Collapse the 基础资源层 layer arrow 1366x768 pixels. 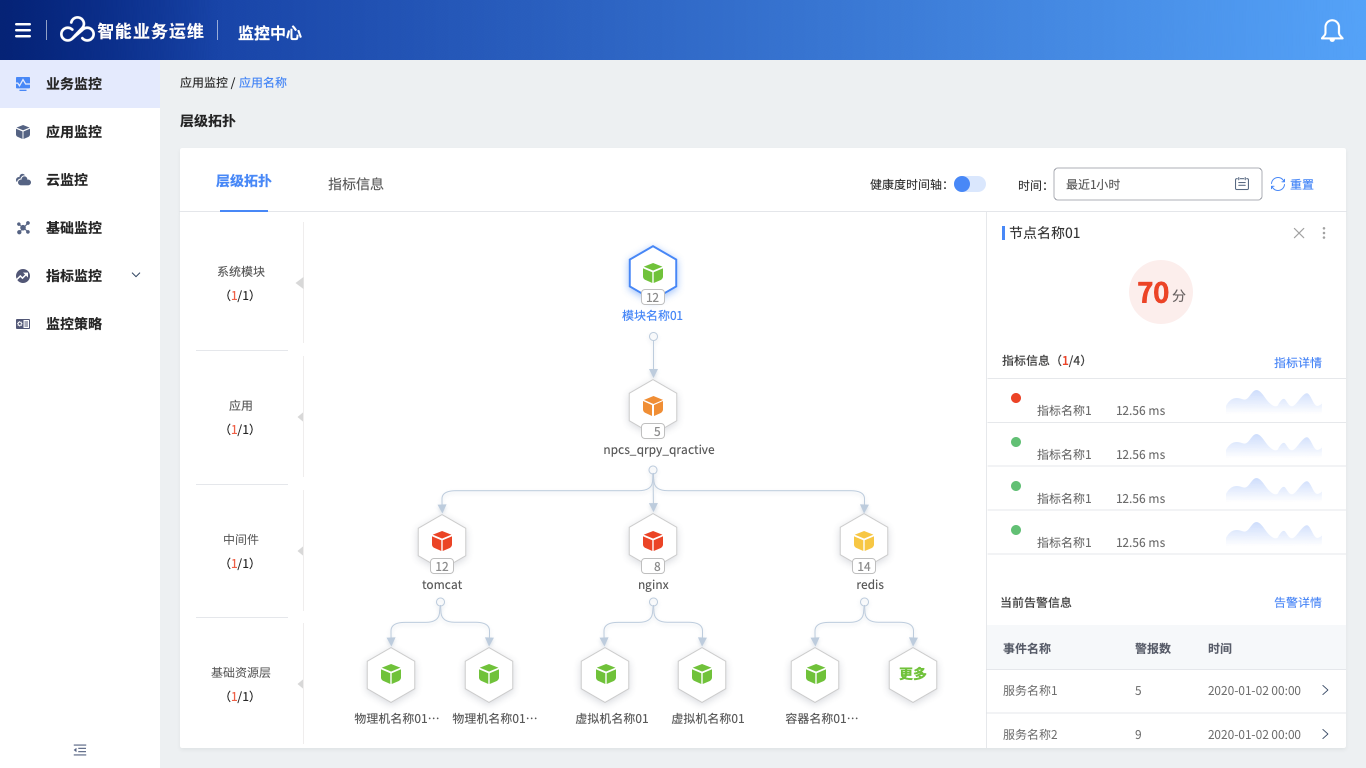(300, 684)
